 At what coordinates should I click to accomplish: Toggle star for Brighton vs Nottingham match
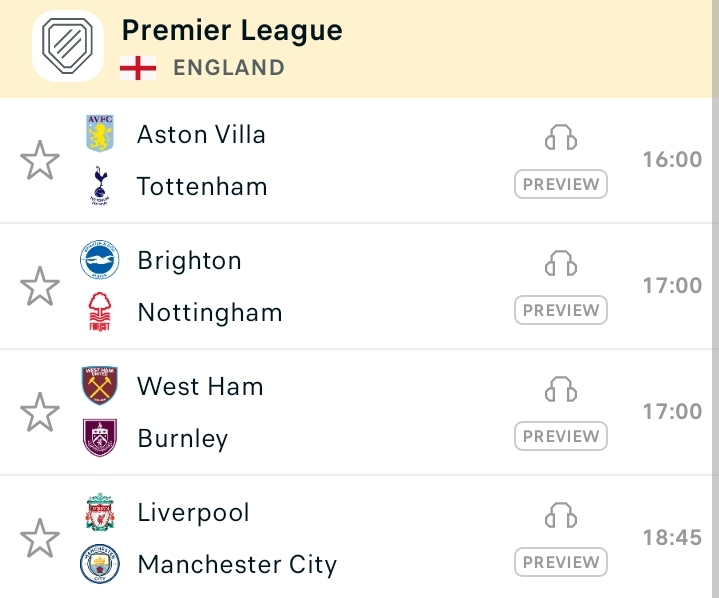coord(40,286)
